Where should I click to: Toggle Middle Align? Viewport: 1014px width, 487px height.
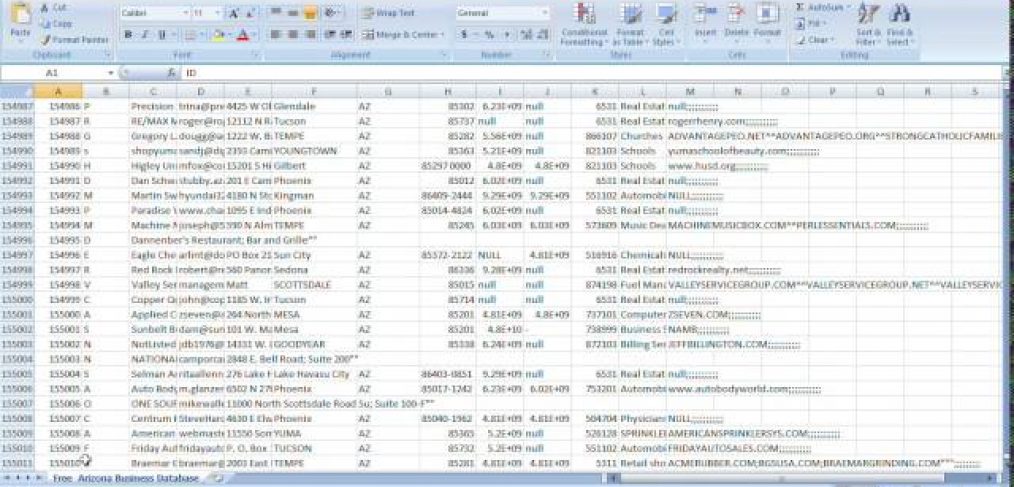(292, 13)
